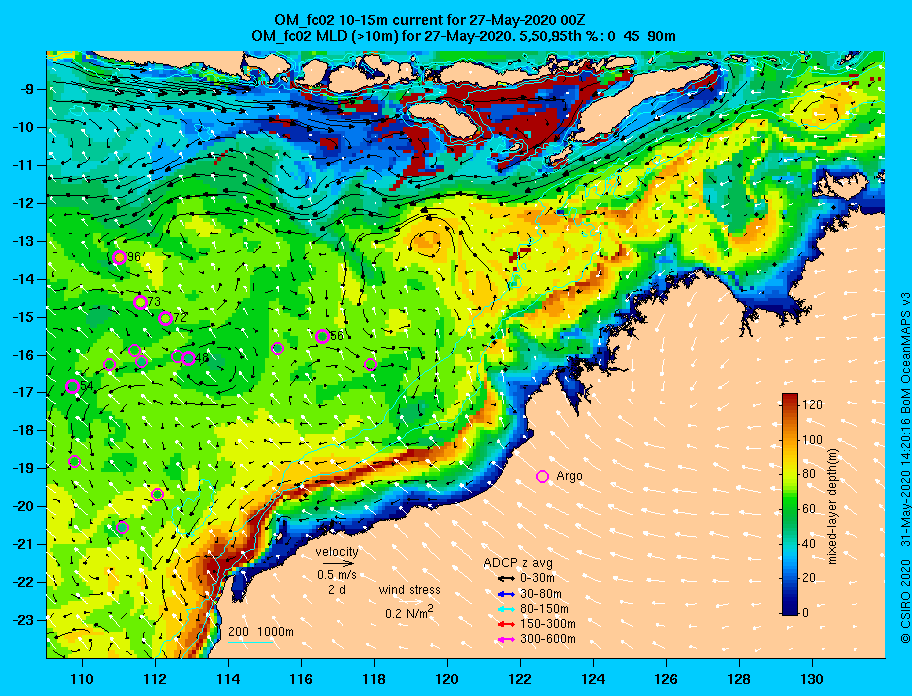Click the Argo float marker labeled 96
The image size is (912, 696).
coord(119,258)
